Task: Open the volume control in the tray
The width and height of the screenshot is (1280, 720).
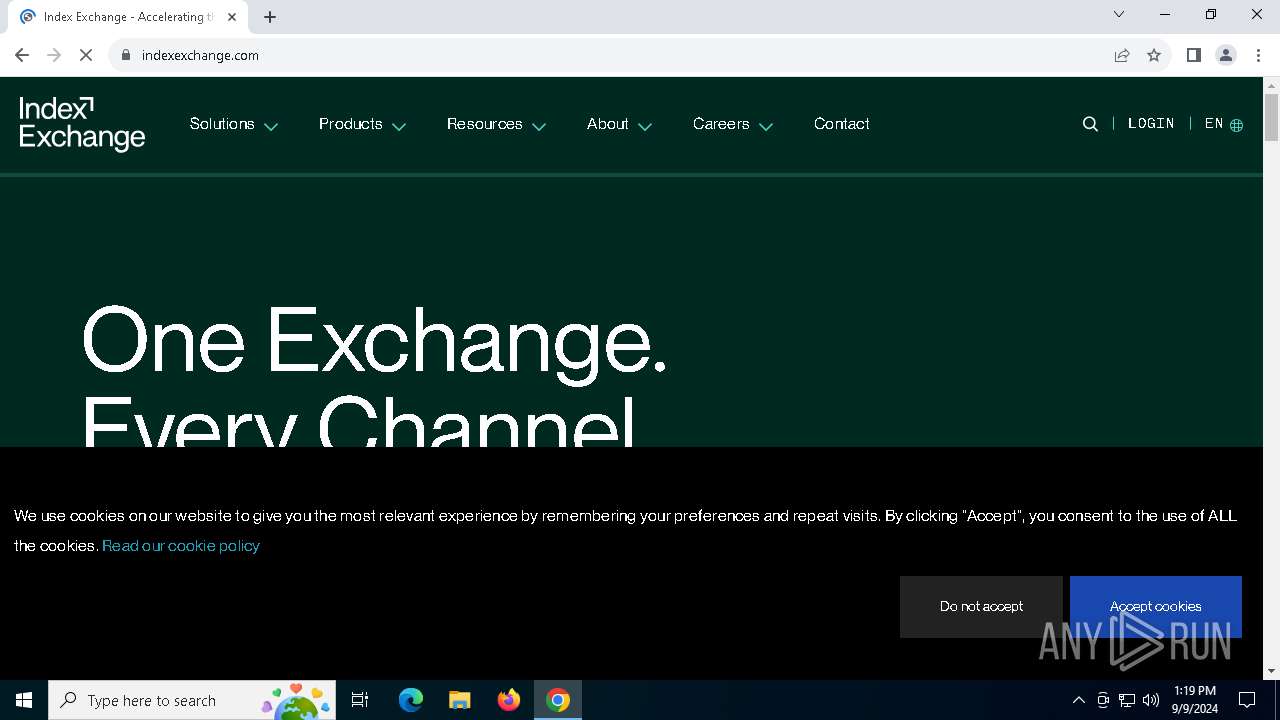Action: point(1151,700)
